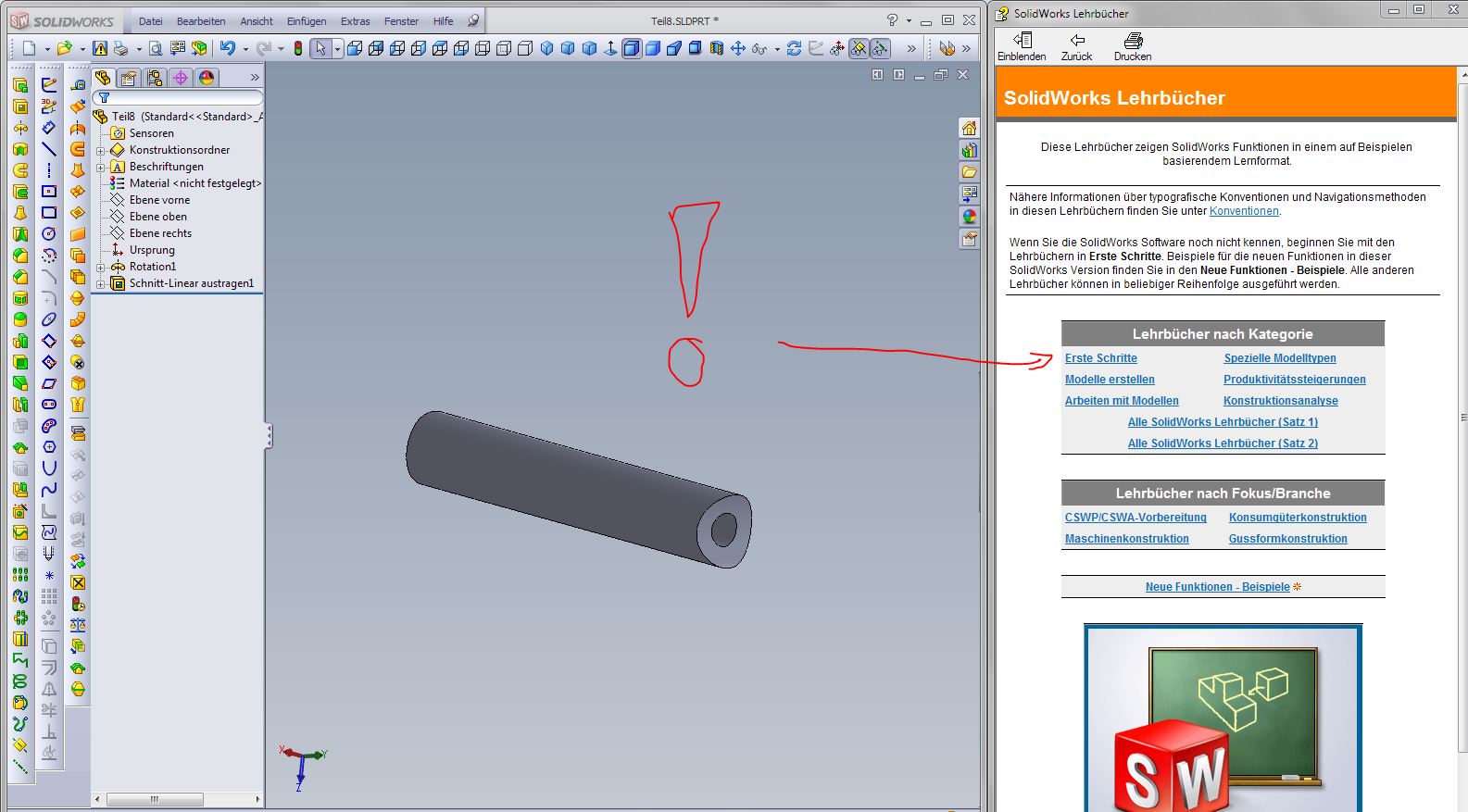Screen dimensions: 1468x812
Task: Select the Spline sketch tool
Action: tap(49, 490)
